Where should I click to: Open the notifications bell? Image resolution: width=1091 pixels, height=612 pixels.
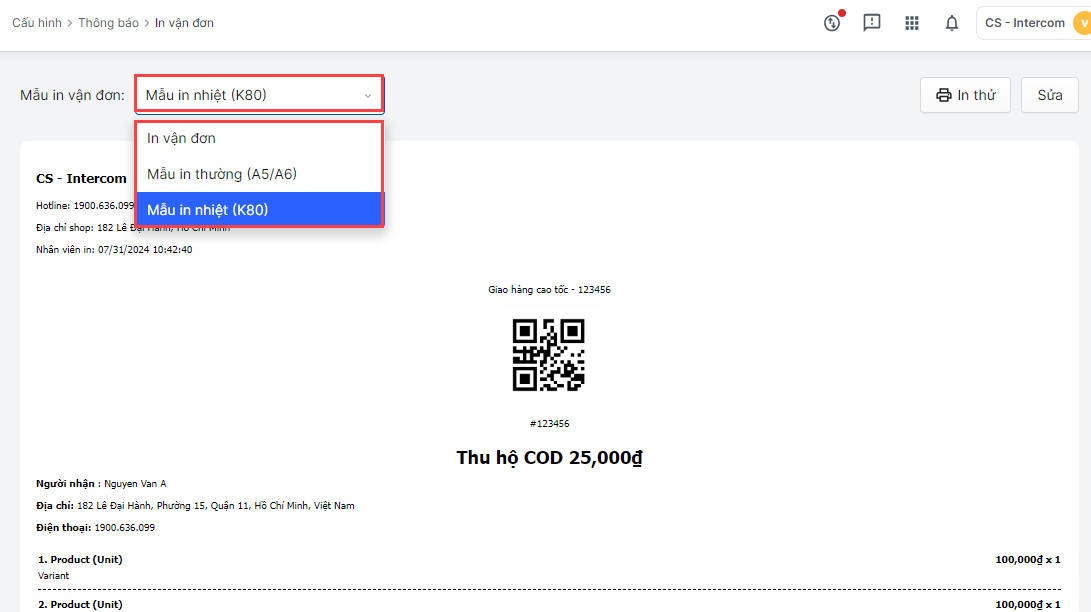tap(951, 23)
